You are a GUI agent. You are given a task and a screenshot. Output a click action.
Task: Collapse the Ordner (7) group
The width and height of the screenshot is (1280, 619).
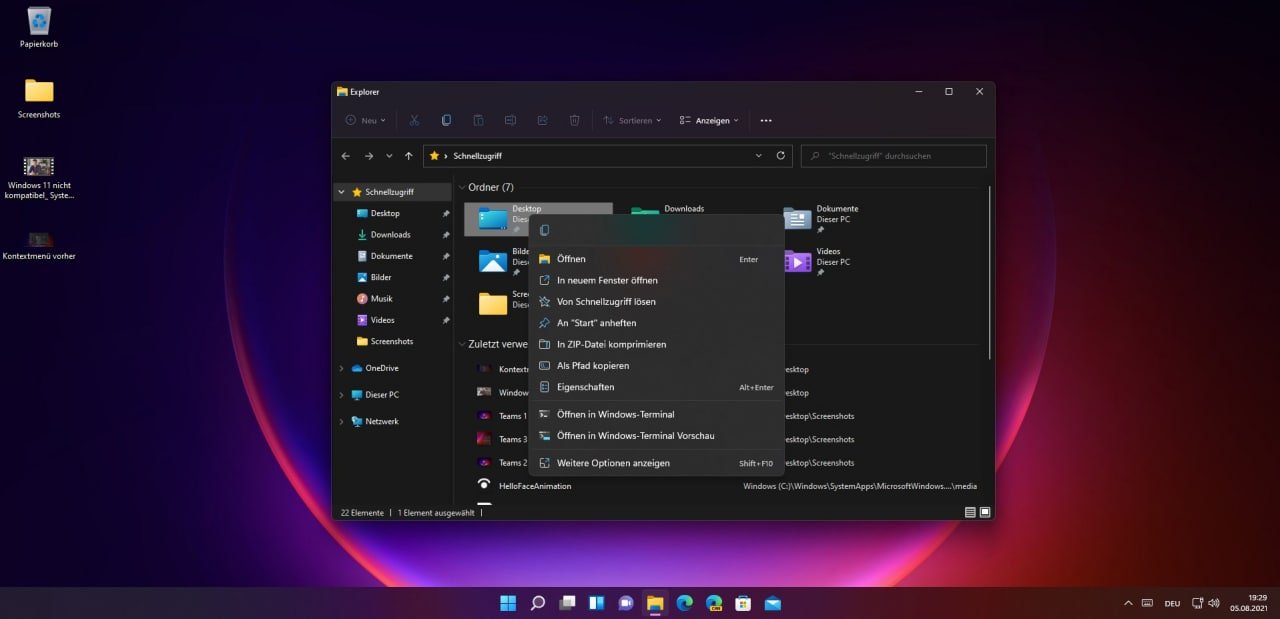click(x=462, y=188)
